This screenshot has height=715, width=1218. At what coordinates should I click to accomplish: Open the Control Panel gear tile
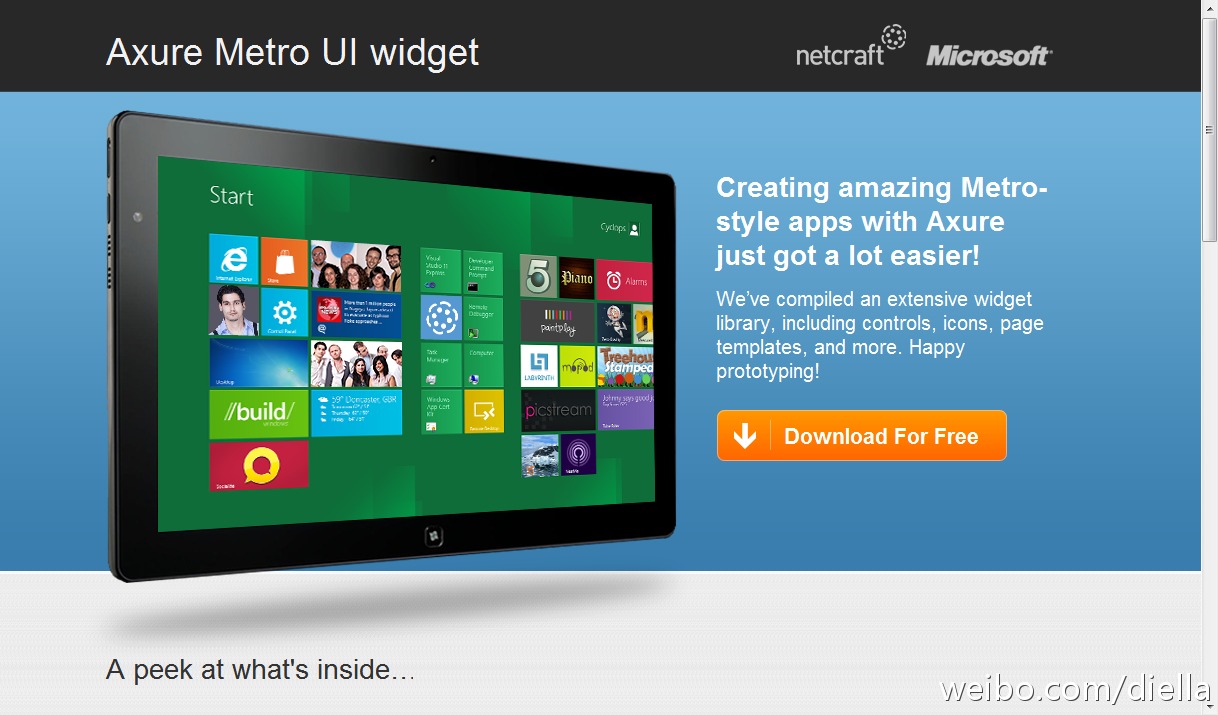click(285, 312)
